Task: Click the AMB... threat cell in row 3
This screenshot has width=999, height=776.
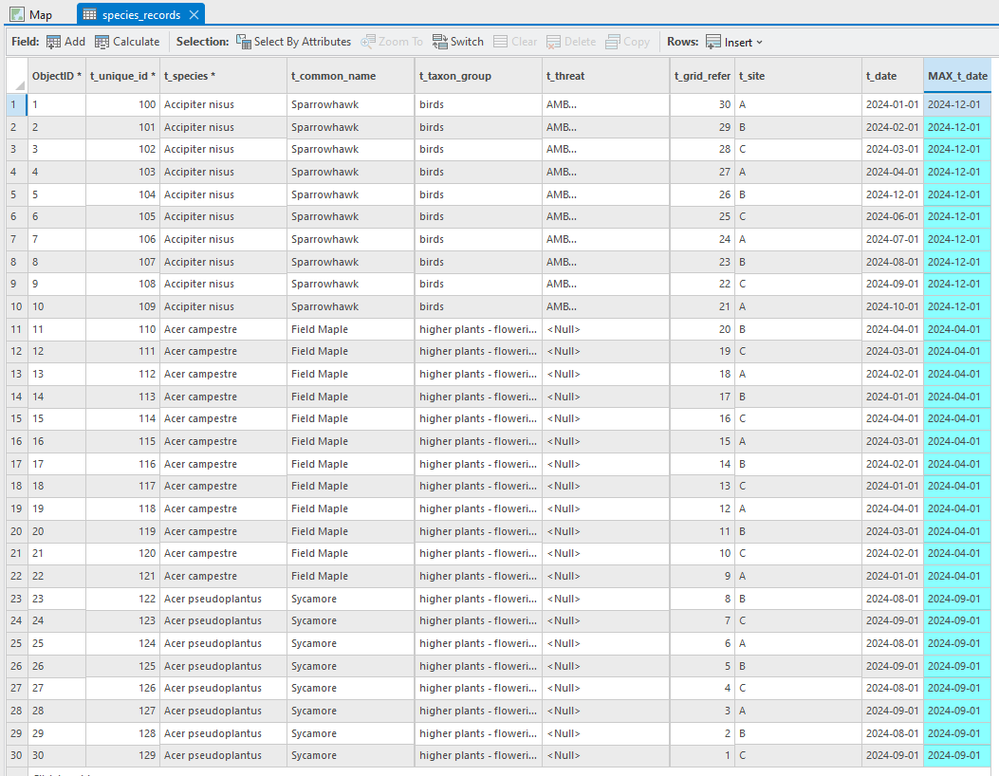Action: (605, 150)
